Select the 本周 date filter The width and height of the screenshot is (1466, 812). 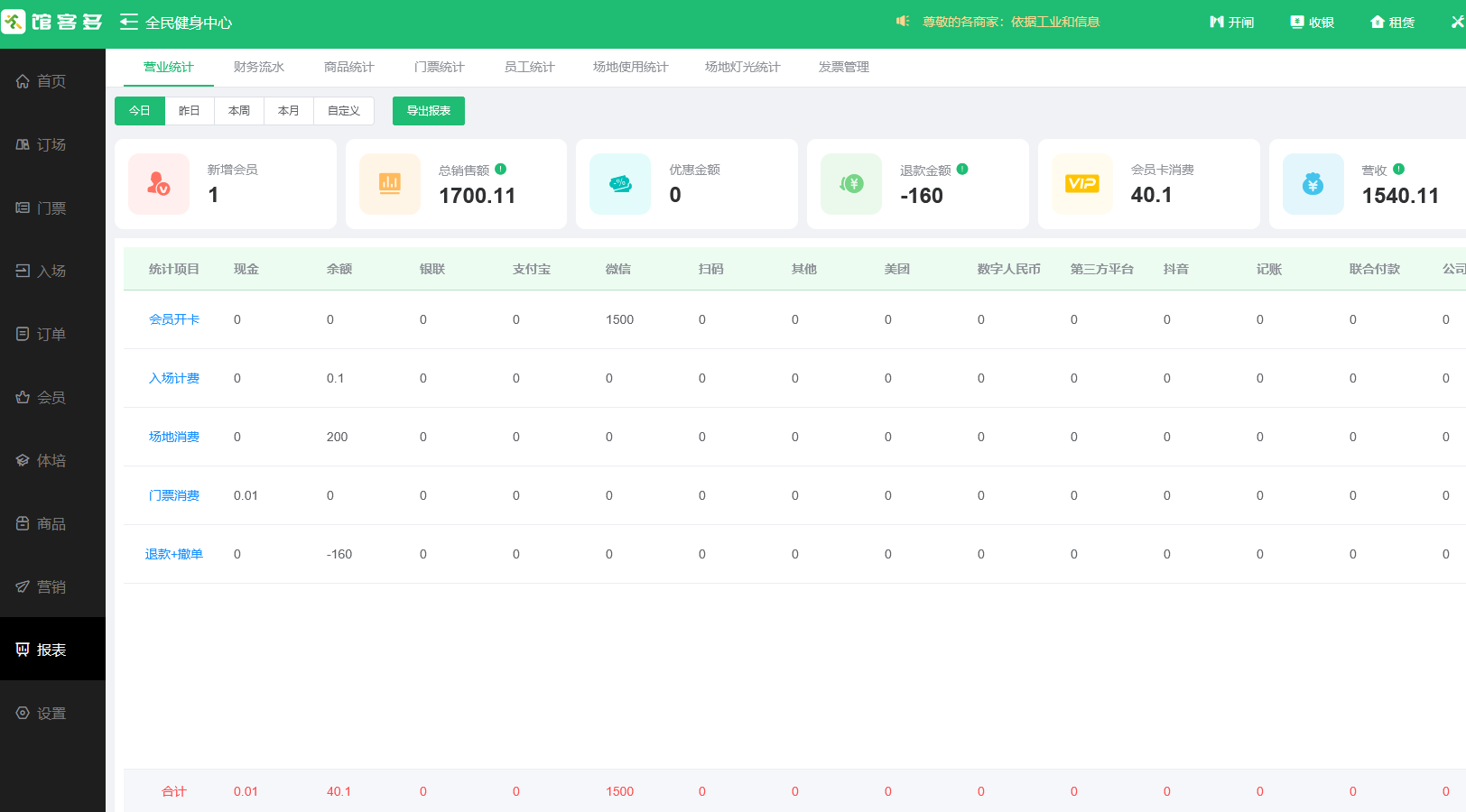tap(239, 111)
